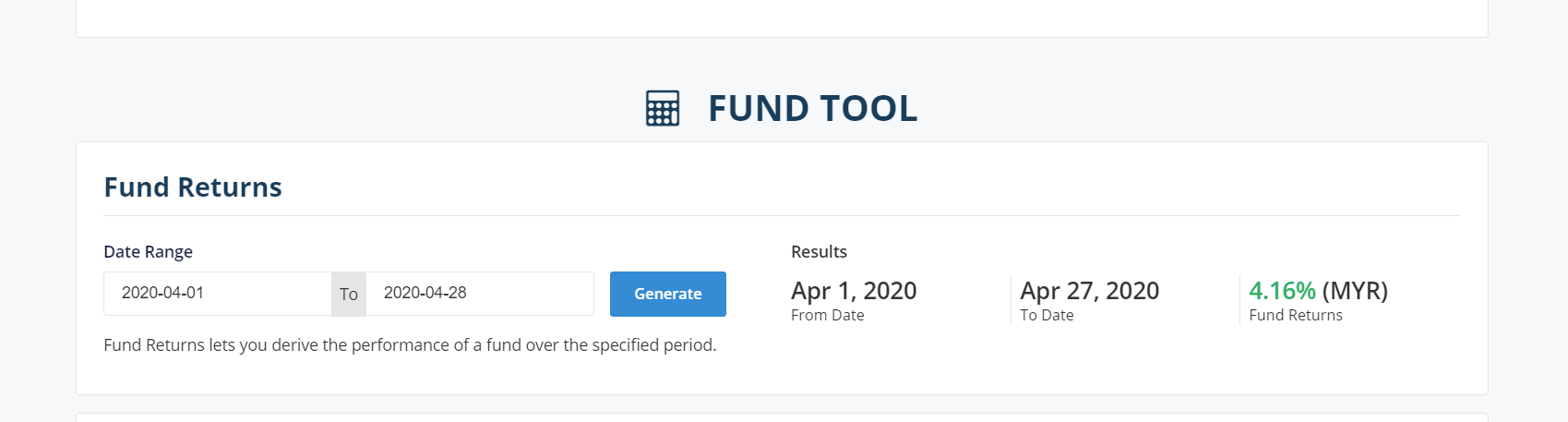Click the Fund Returns caption under percentage
The width and height of the screenshot is (1568, 422).
pyautogui.click(x=1296, y=315)
